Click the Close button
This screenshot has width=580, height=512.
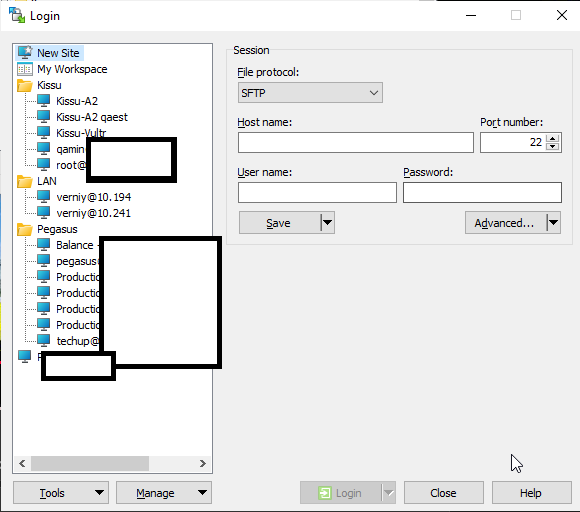coord(444,493)
